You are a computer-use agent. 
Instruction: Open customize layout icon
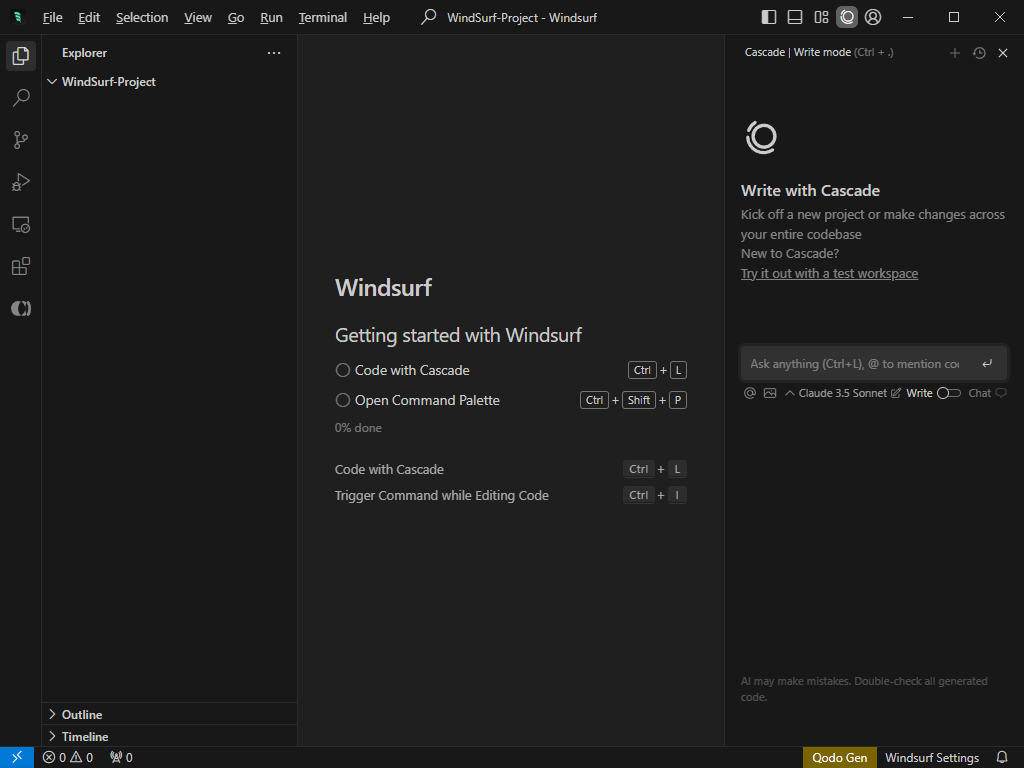pos(822,17)
